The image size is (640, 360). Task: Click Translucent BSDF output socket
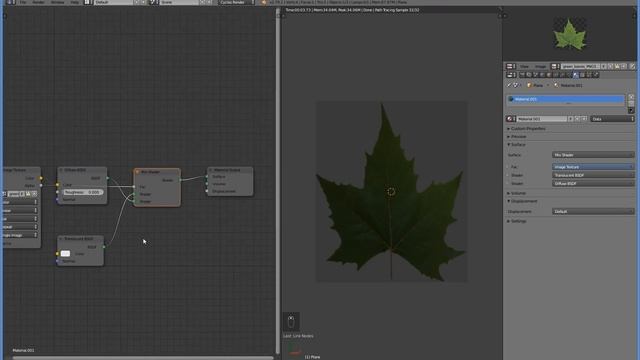(x=104, y=247)
